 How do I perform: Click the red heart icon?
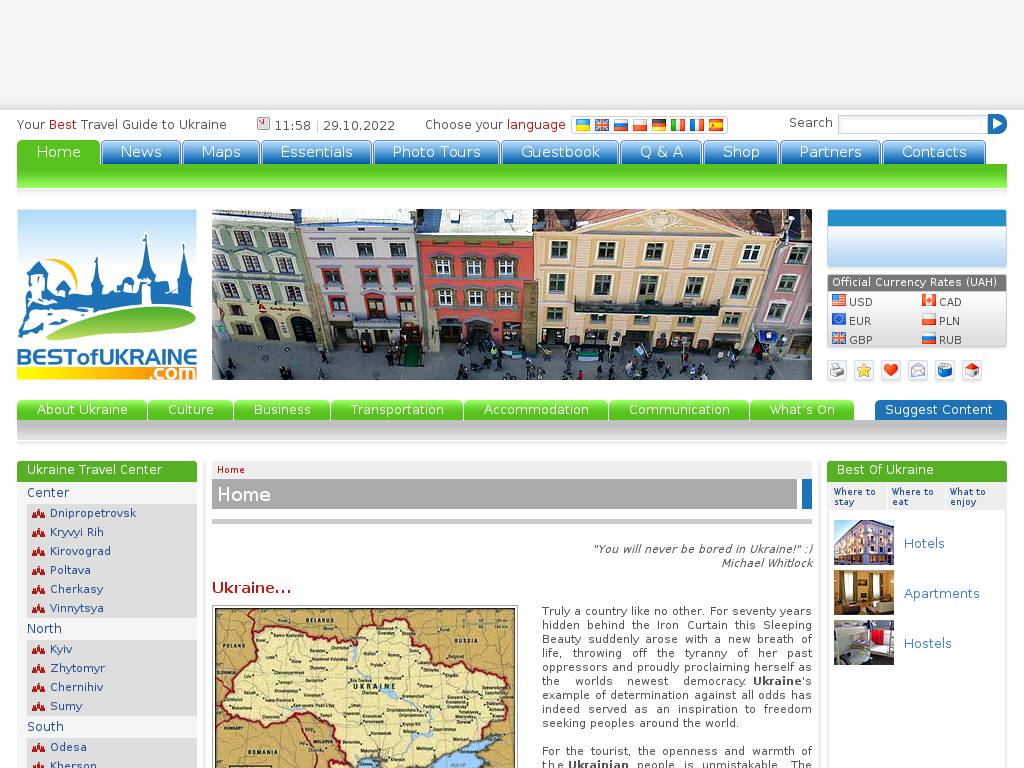pos(891,371)
